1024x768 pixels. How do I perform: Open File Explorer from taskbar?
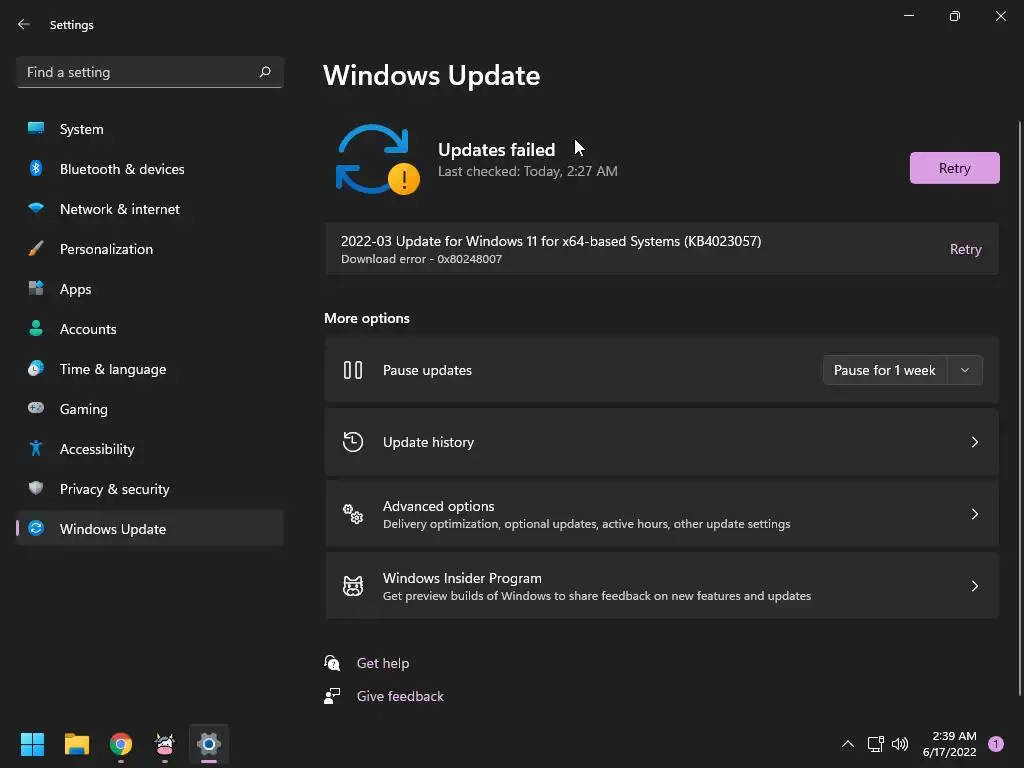click(x=76, y=744)
